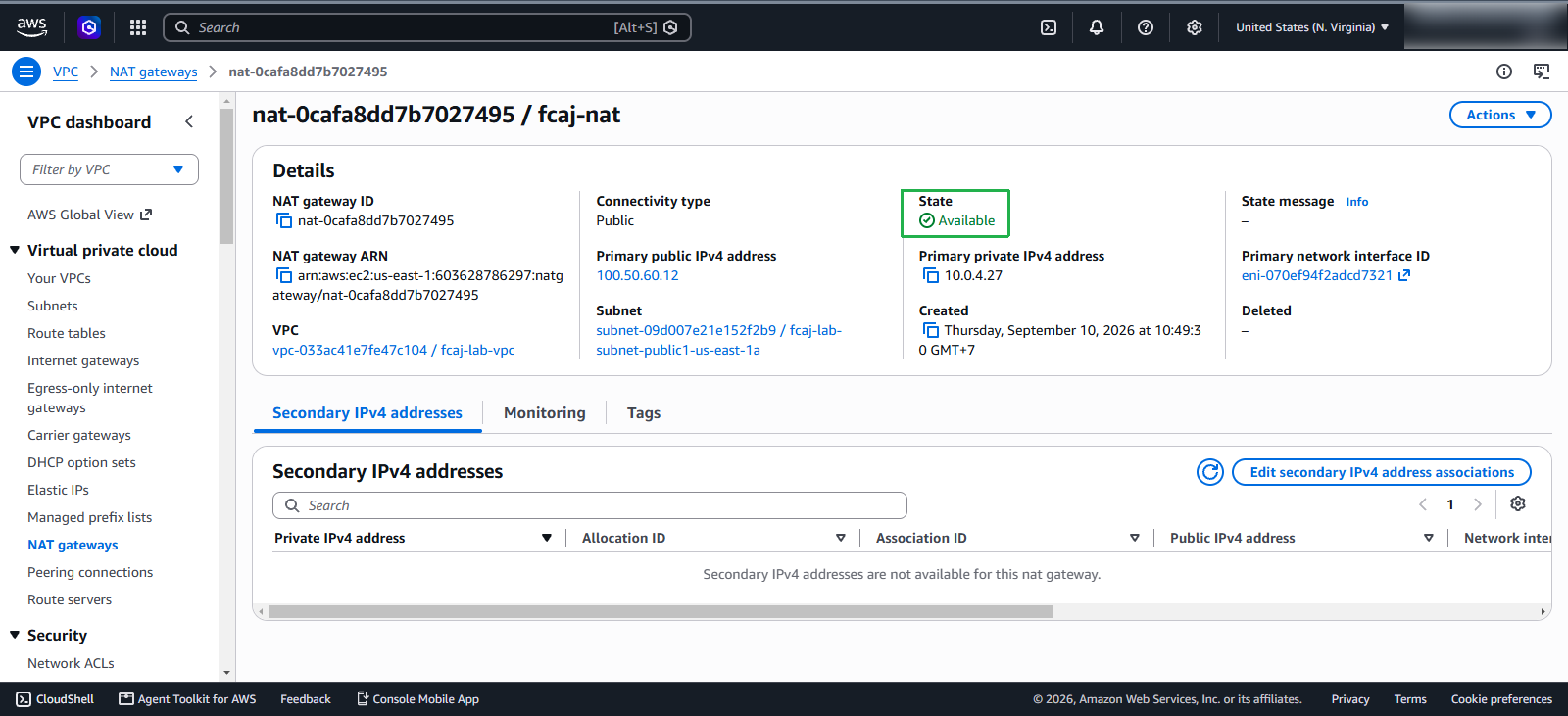Open the State message Info link
The image size is (1568, 716).
click(x=1357, y=202)
